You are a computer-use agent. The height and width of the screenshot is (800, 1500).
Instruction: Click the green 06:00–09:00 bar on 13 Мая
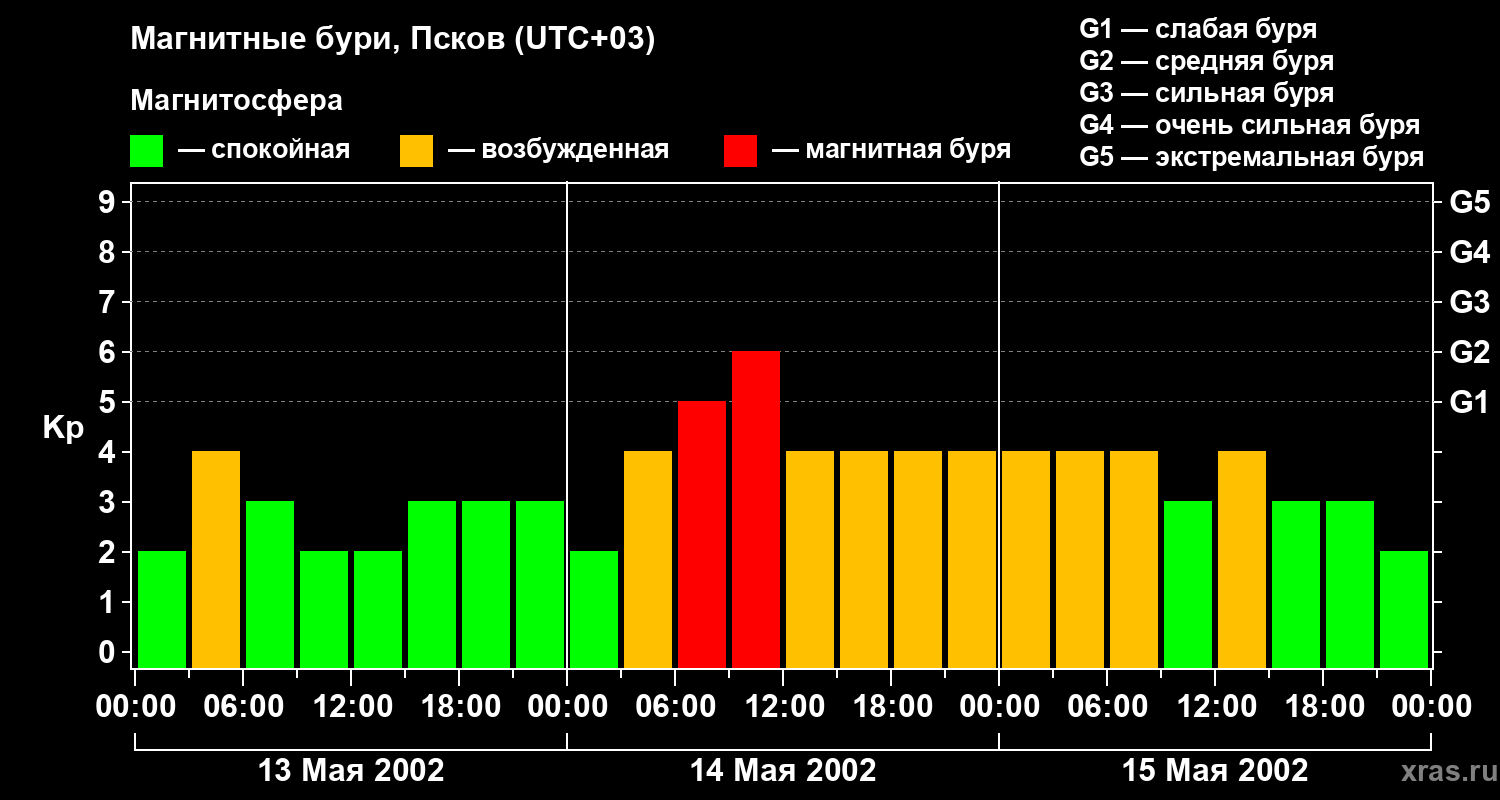tap(270, 584)
